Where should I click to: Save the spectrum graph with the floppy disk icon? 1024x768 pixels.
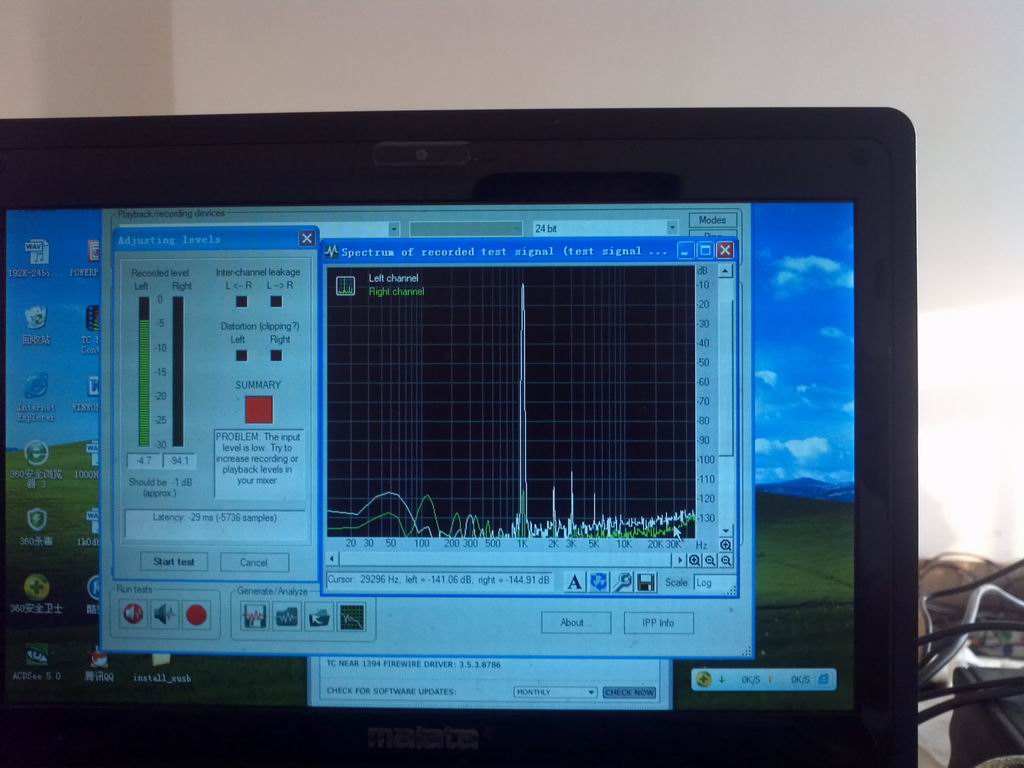tap(646, 582)
